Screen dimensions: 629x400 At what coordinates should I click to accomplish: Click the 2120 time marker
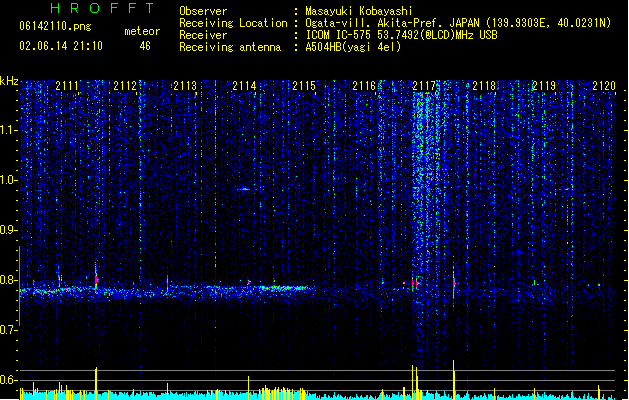[604, 86]
